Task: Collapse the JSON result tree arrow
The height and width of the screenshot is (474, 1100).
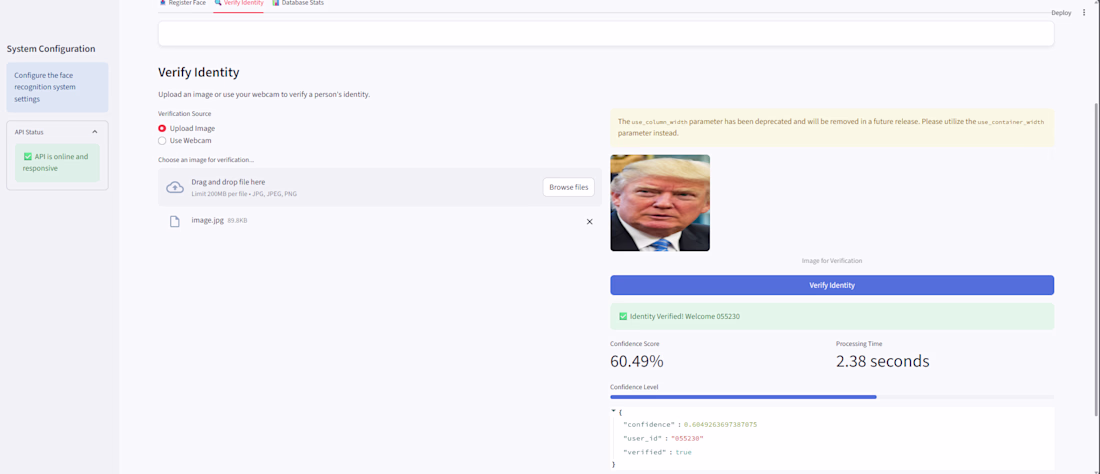Action: pyautogui.click(x=613, y=411)
